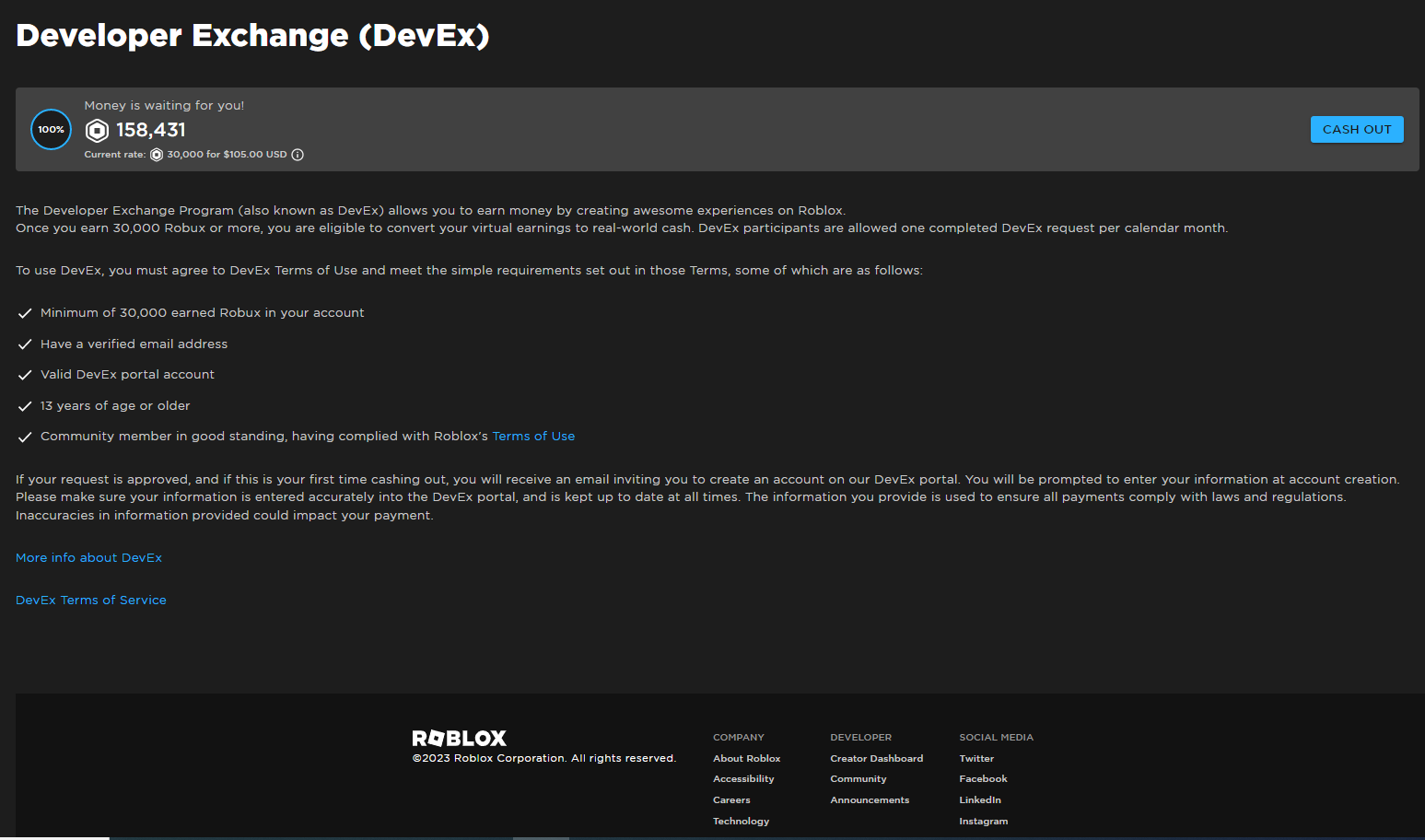Click the large Robux balance icon
This screenshot has height=840, width=1425.
(x=97, y=131)
